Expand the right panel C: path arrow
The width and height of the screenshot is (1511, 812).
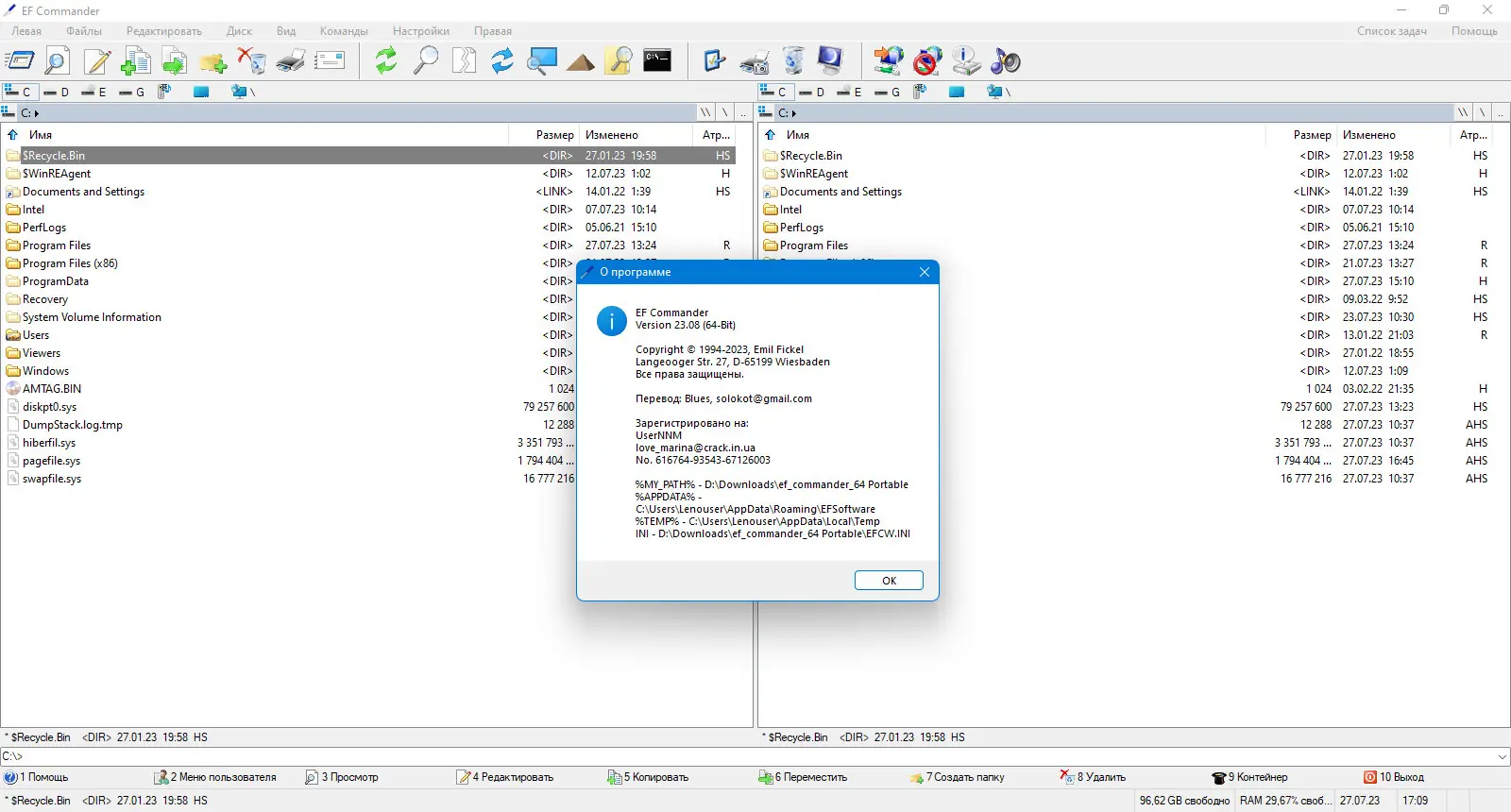coord(794,113)
